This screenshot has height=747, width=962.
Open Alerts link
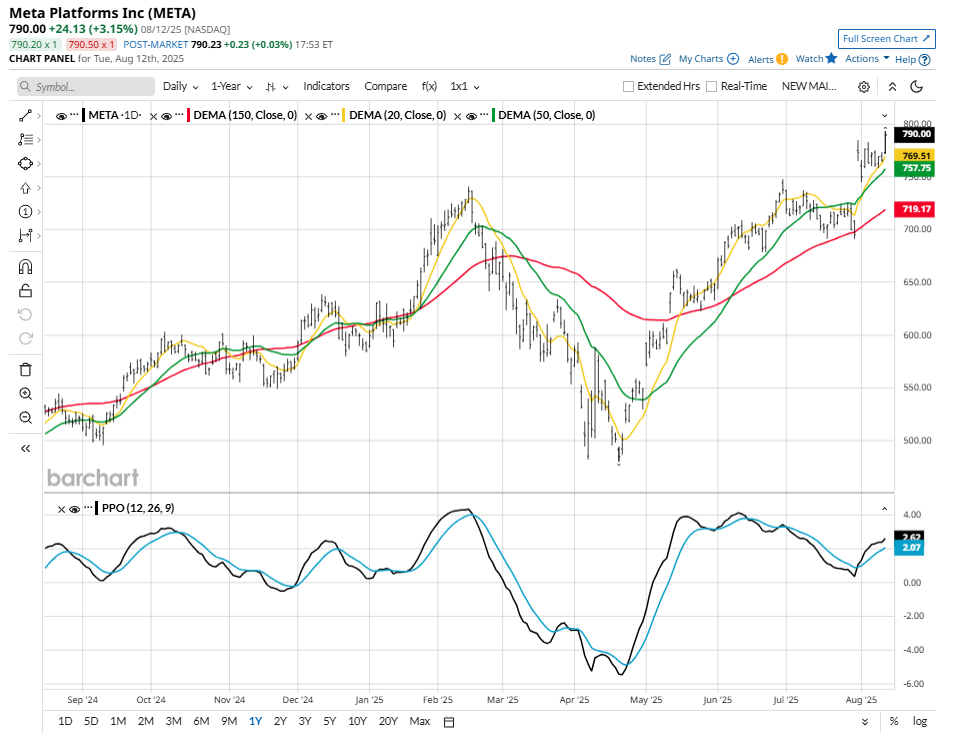coord(768,59)
